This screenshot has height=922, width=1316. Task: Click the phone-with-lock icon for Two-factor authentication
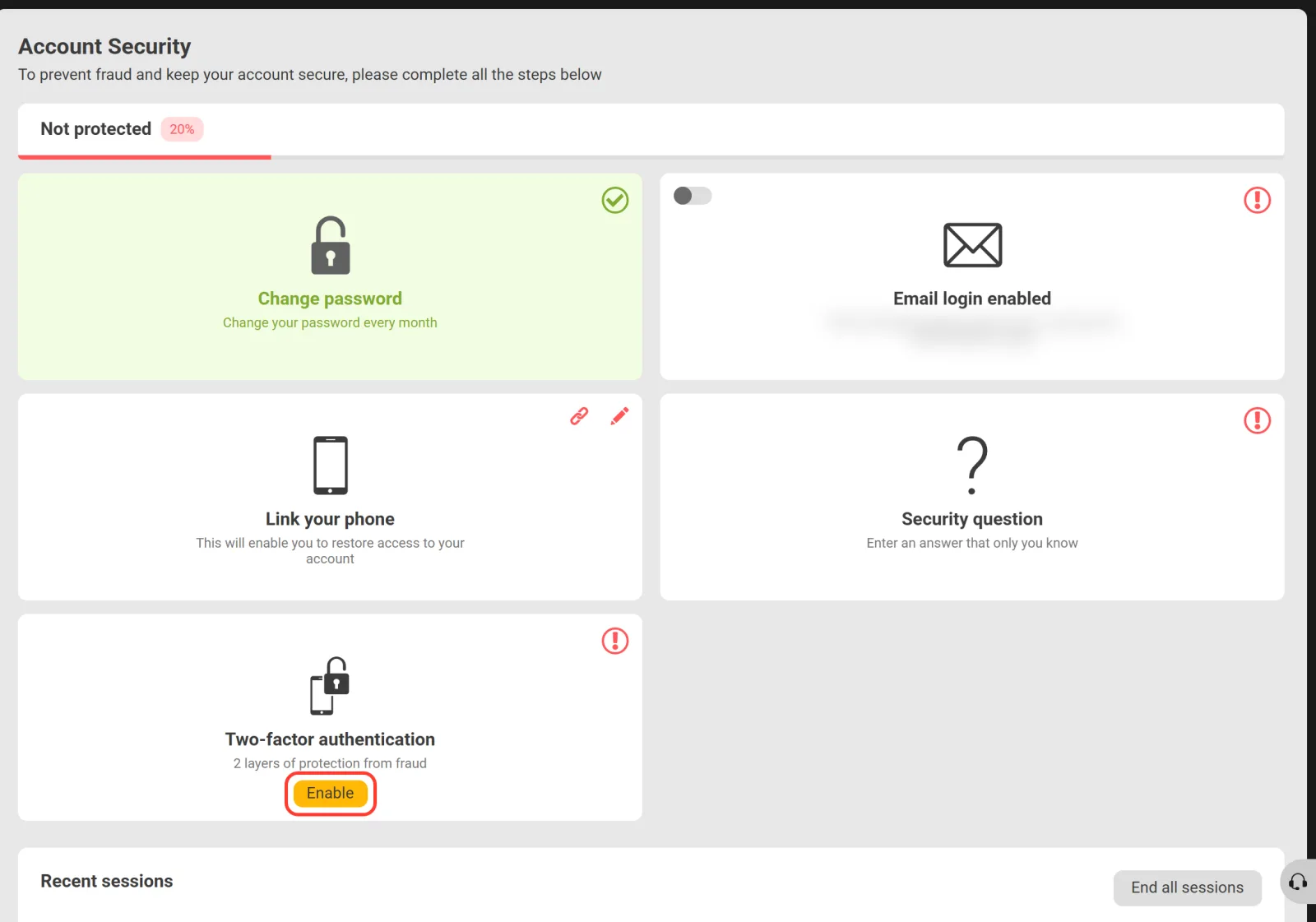tap(330, 686)
